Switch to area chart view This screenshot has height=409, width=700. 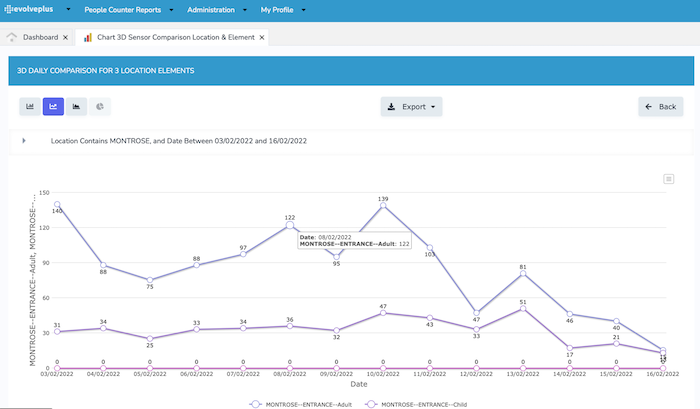point(76,106)
